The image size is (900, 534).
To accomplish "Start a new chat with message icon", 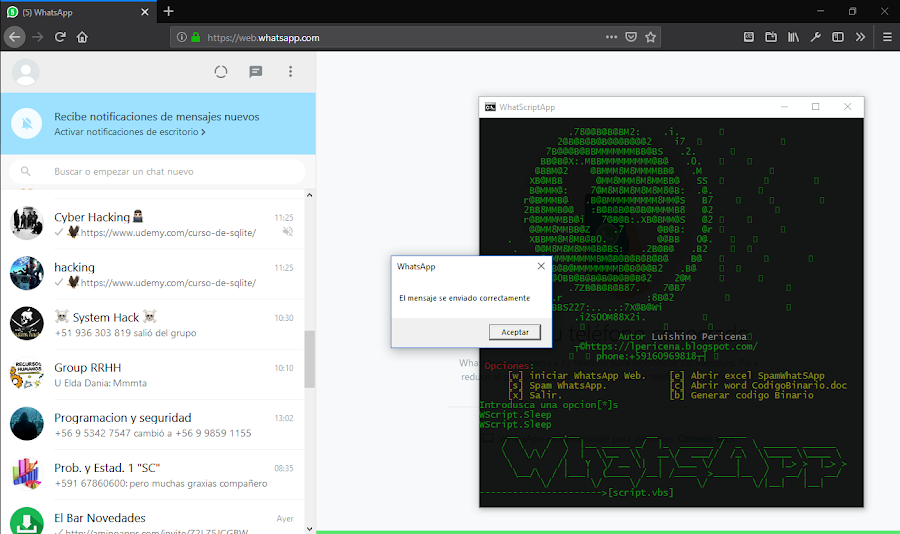I will (x=255, y=72).
